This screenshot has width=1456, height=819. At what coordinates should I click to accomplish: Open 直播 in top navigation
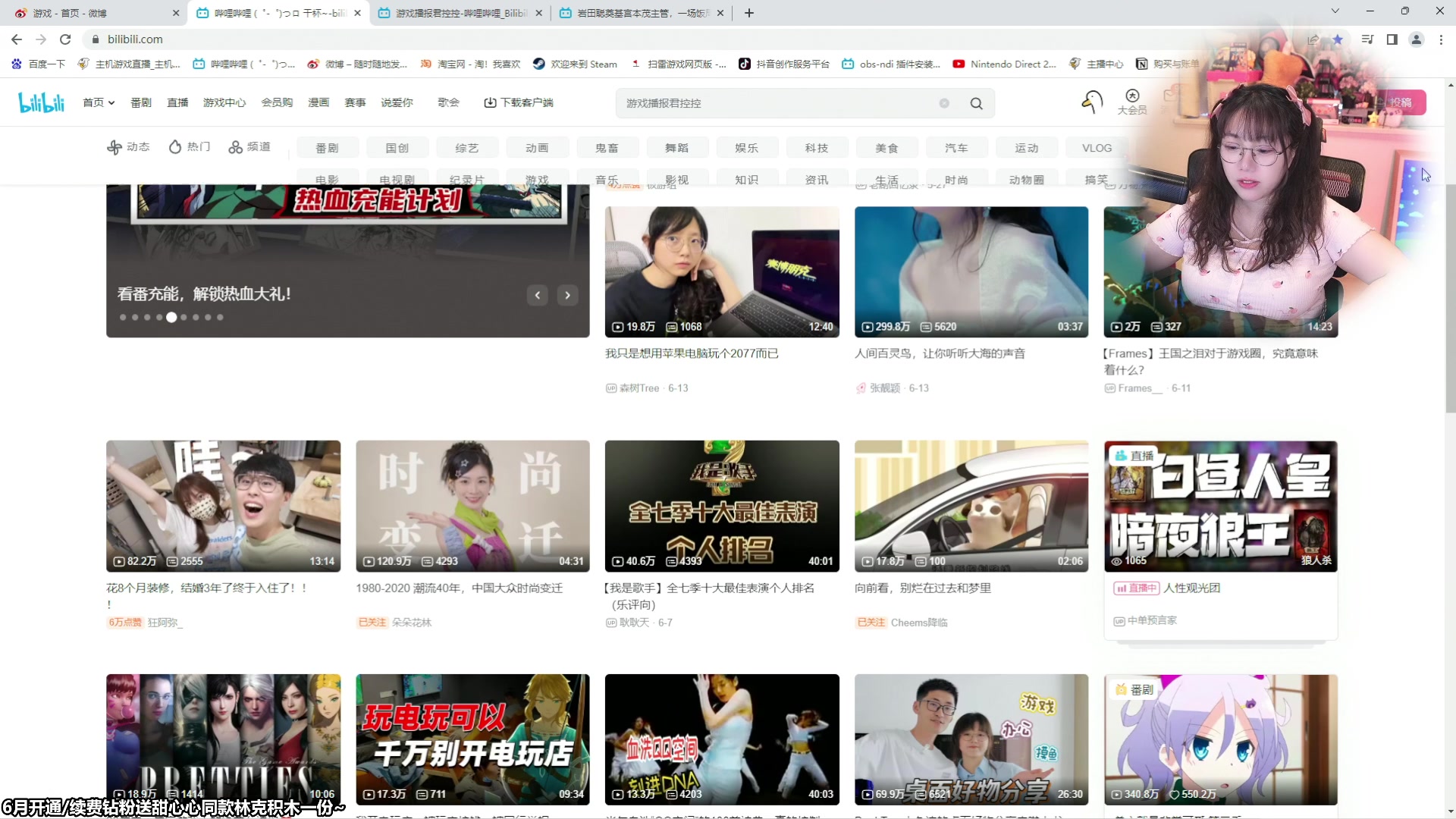[177, 102]
